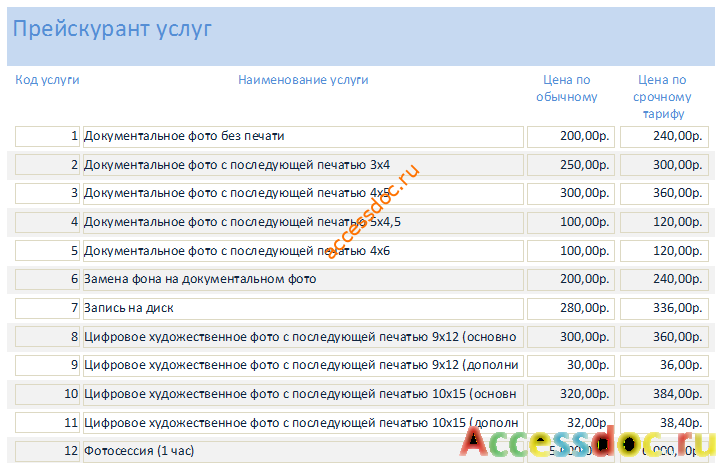Select the regular price 32,00р.
Image resolution: width=723 pixels, height=463 pixels.
[571, 423]
